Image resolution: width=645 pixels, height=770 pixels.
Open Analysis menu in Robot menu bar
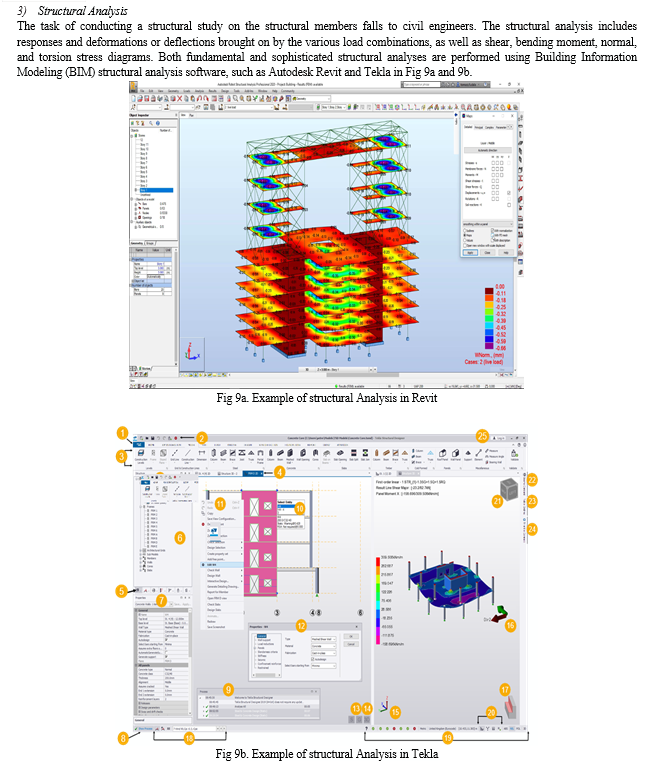(199, 91)
